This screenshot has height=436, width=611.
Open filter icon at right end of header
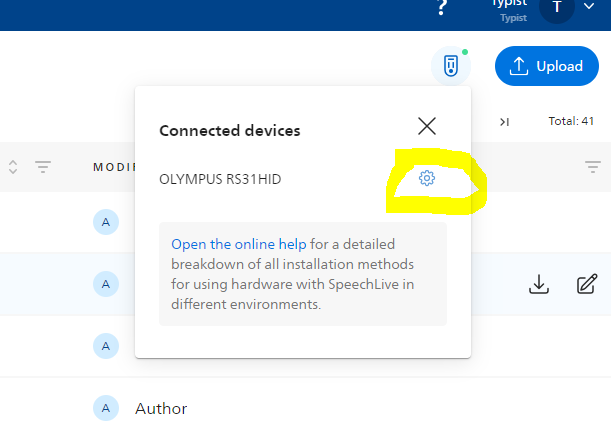(593, 167)
